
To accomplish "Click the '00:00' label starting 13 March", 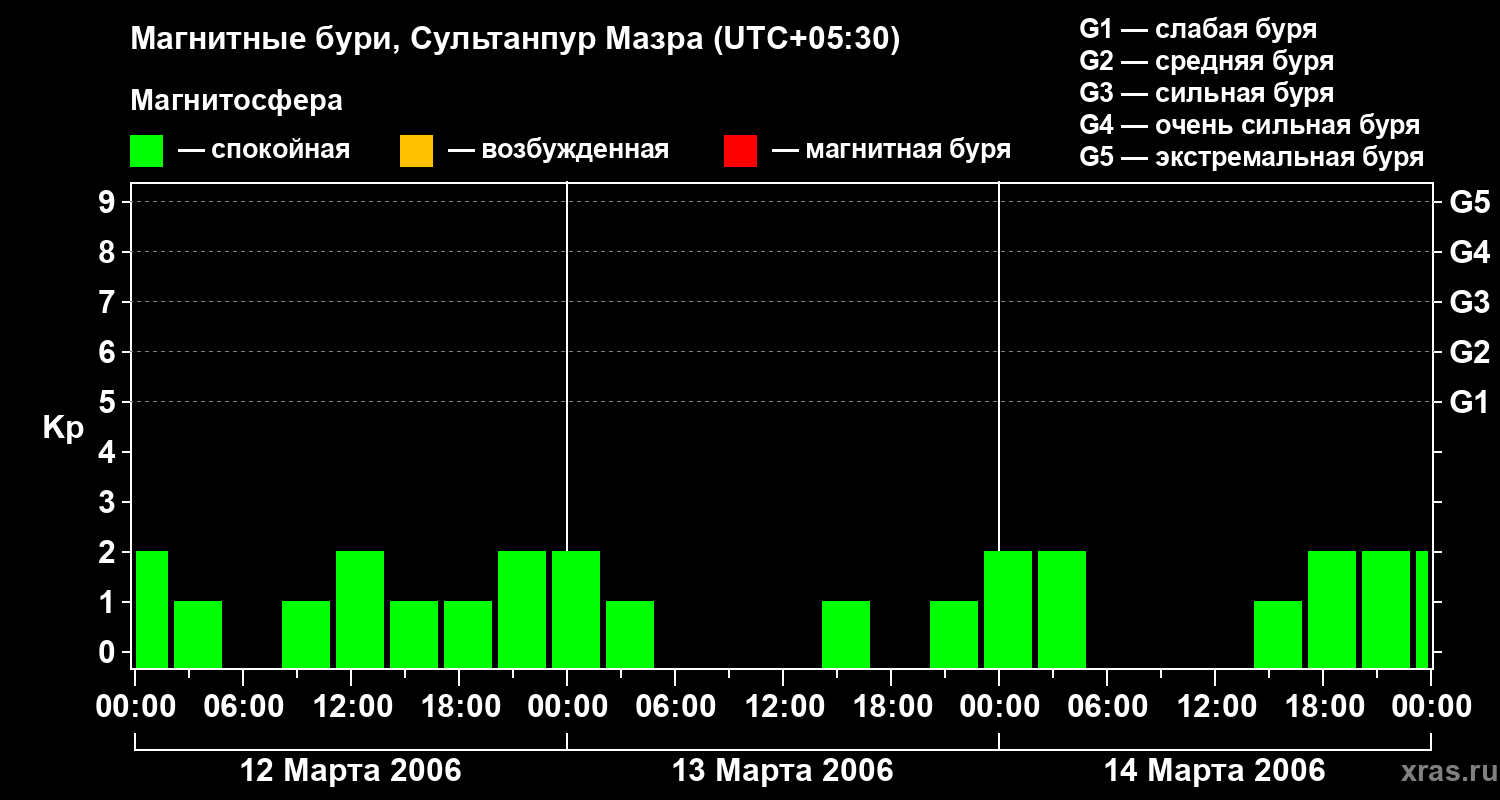I will click(x=567, y=707).
